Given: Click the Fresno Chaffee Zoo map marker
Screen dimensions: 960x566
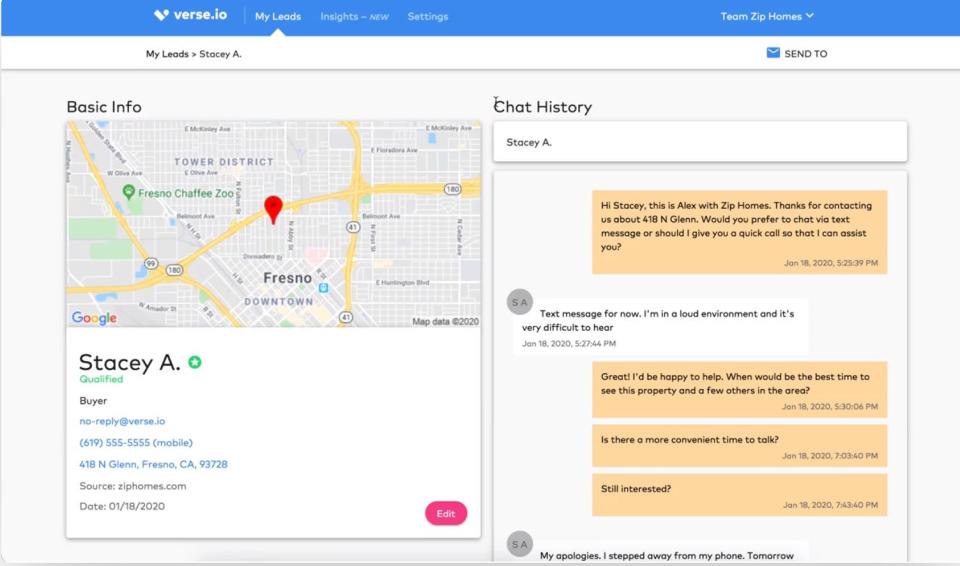Looking at the screenshot, I should click(x=129, y=192).
